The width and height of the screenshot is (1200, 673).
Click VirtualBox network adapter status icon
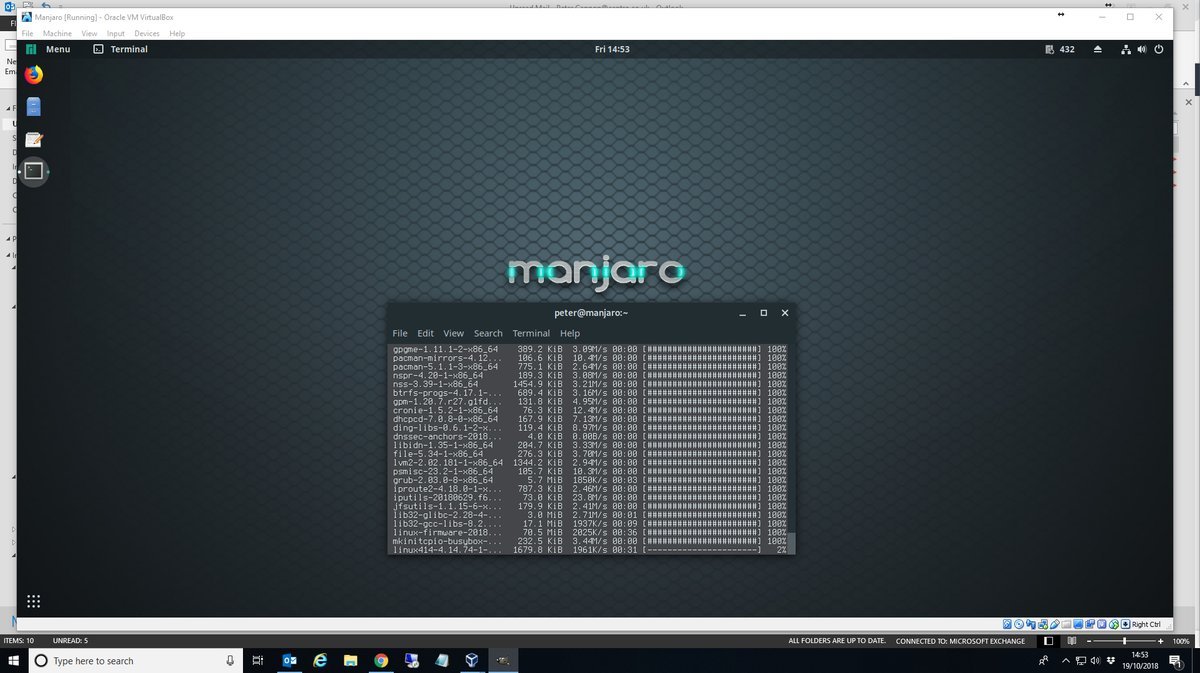pyautogui.click(x=1043, y=624)
